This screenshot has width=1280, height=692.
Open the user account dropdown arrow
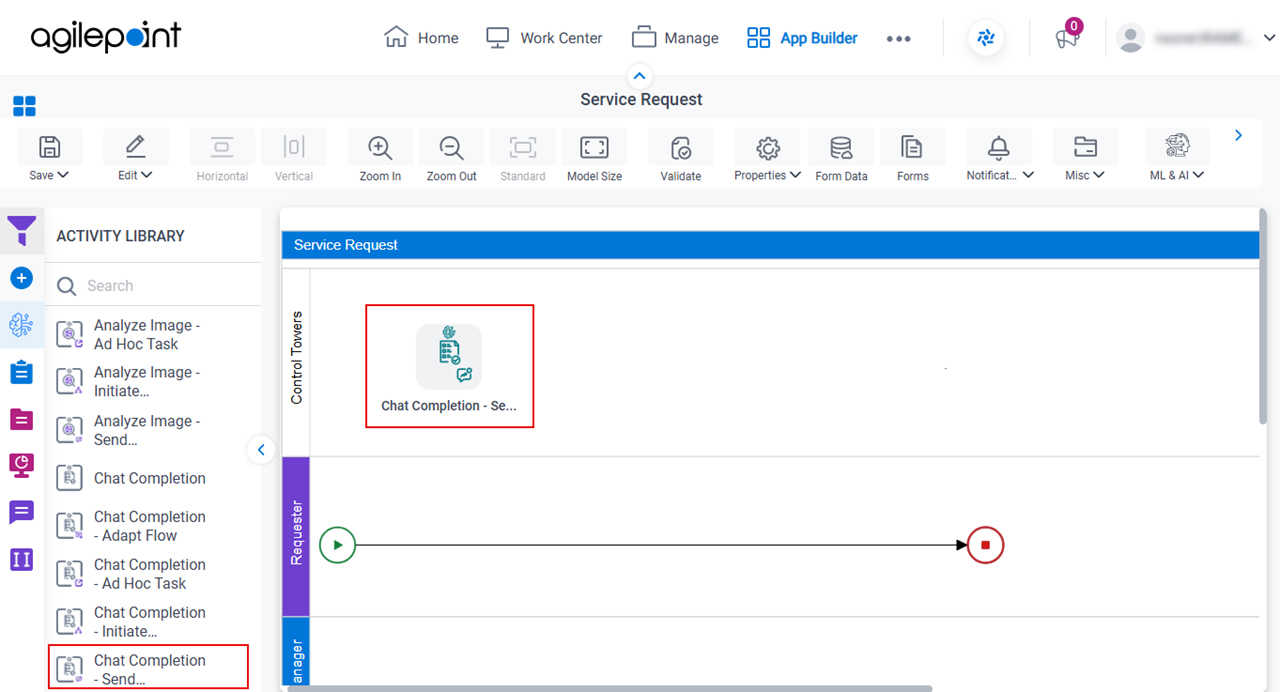[1269, 38]
